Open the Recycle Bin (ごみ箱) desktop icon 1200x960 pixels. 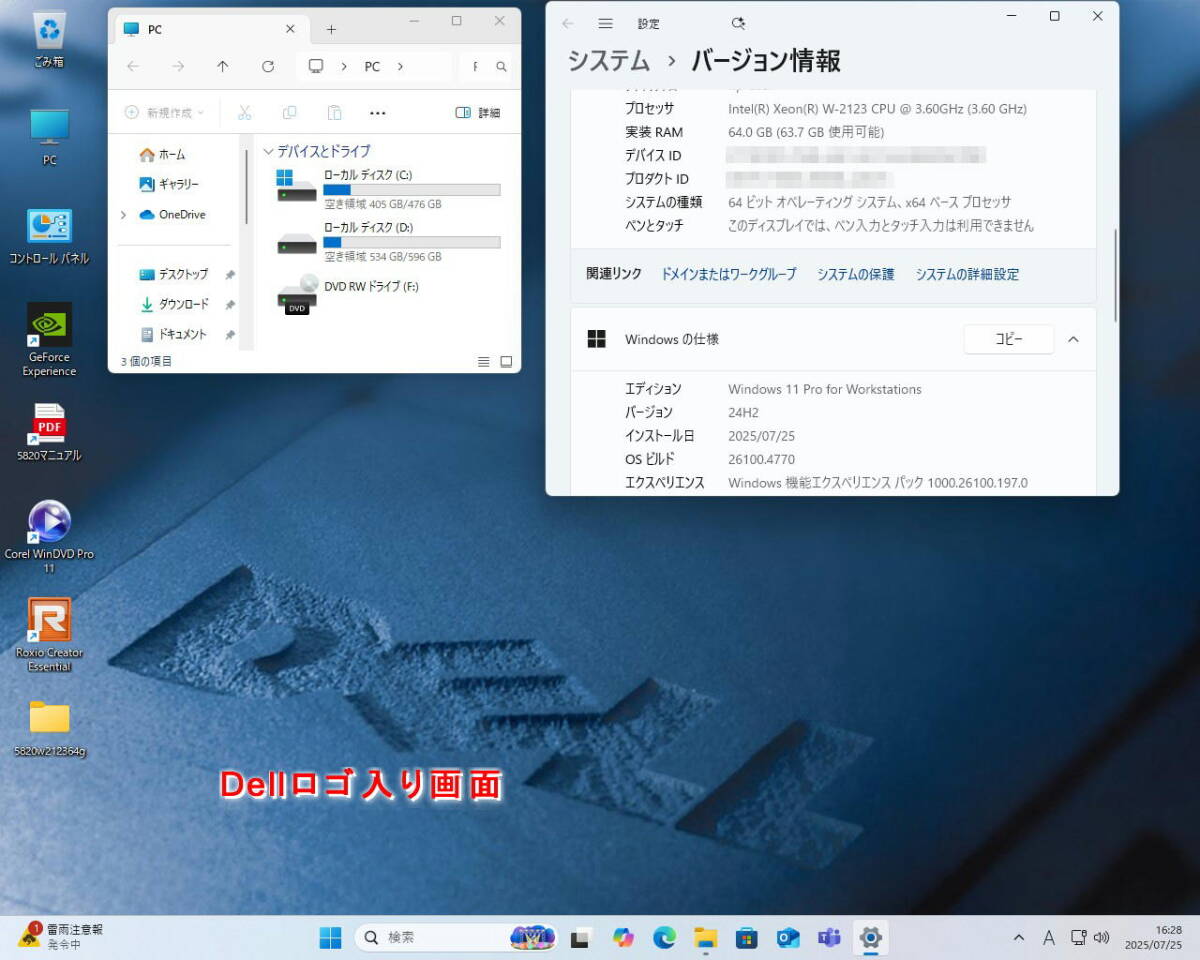click(x=49, y=40)
